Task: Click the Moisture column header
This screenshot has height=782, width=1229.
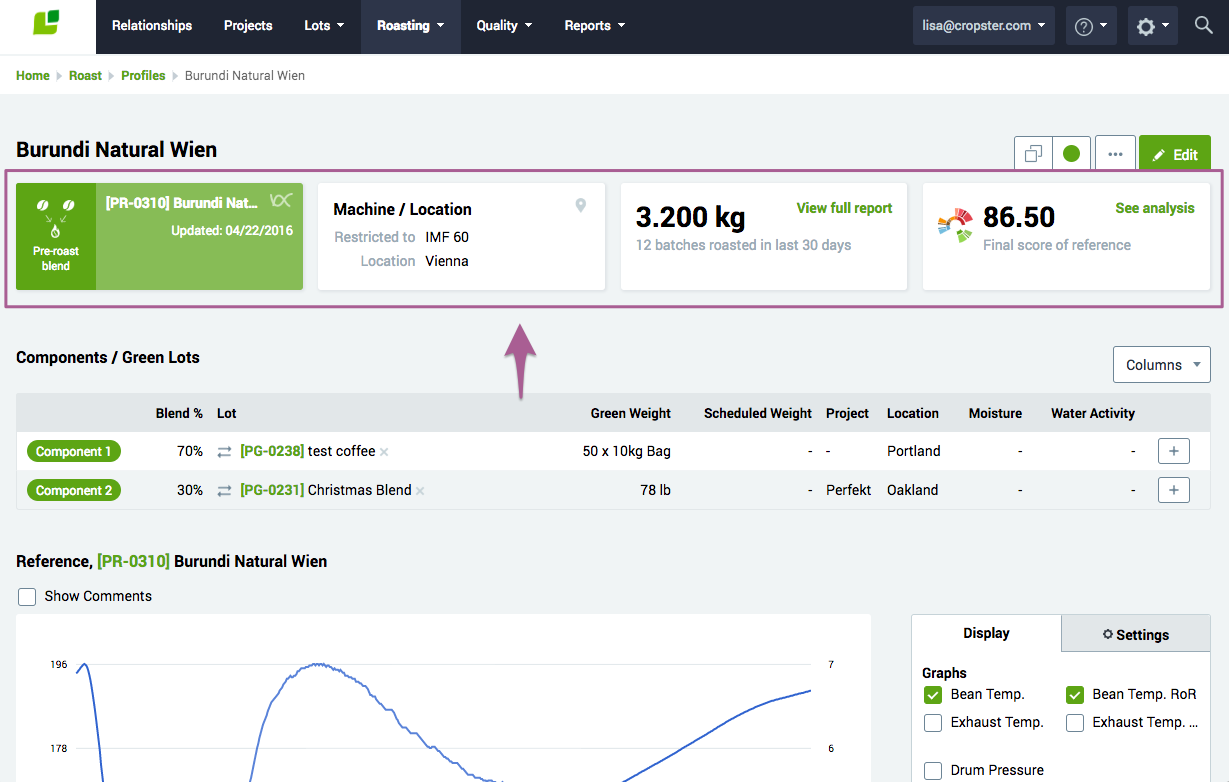Action: click(995, 413)
